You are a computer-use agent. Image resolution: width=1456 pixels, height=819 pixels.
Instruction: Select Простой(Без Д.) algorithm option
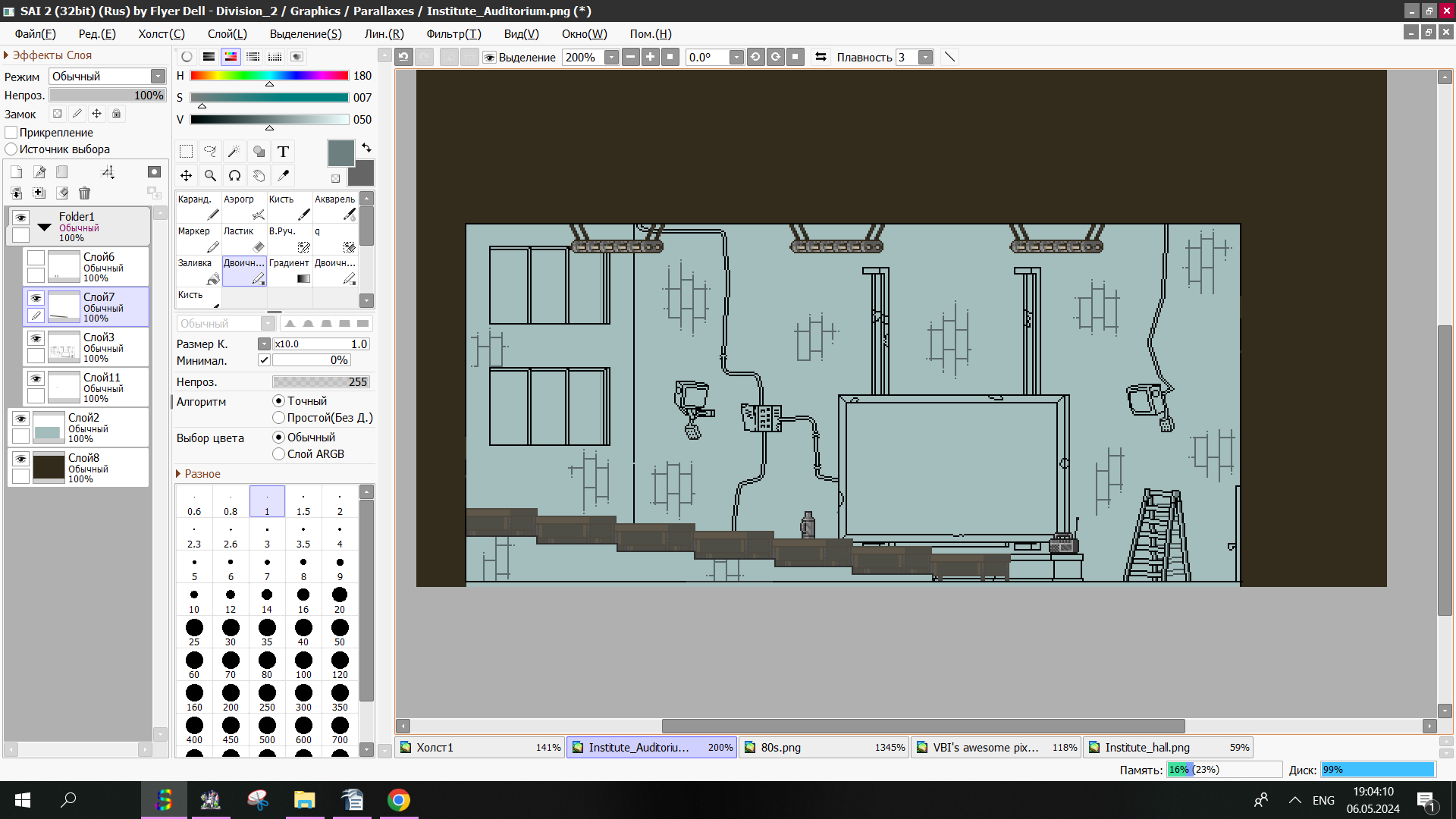pos(278,418)
